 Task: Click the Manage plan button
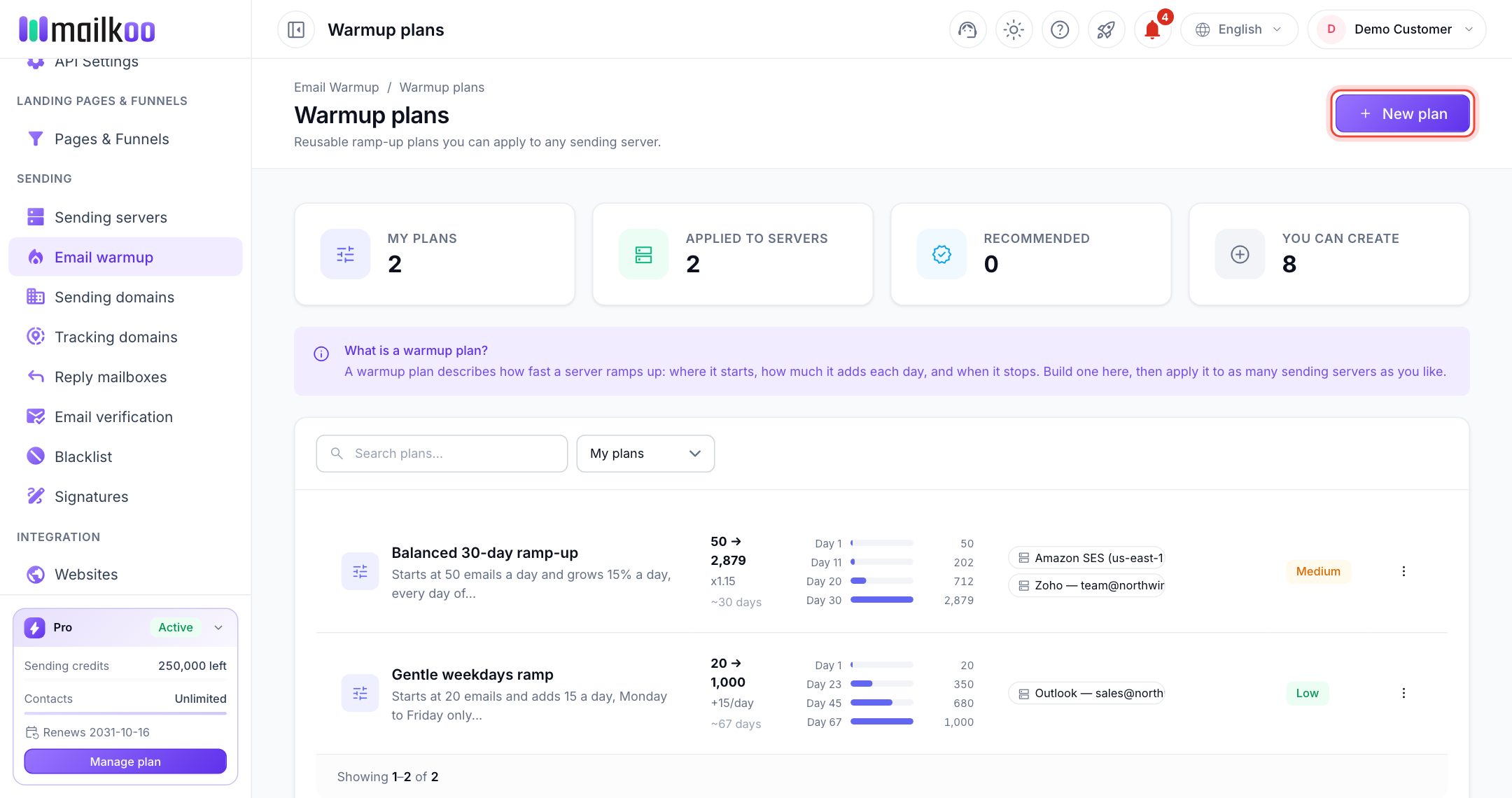click(125, 762)
